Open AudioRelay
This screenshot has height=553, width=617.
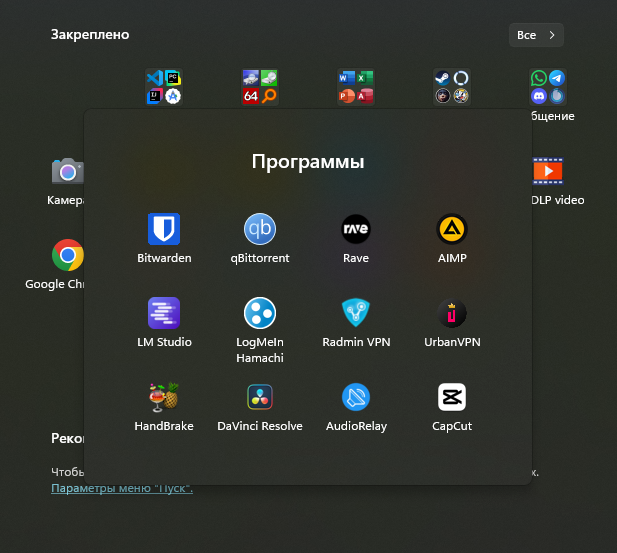point(356,407)
